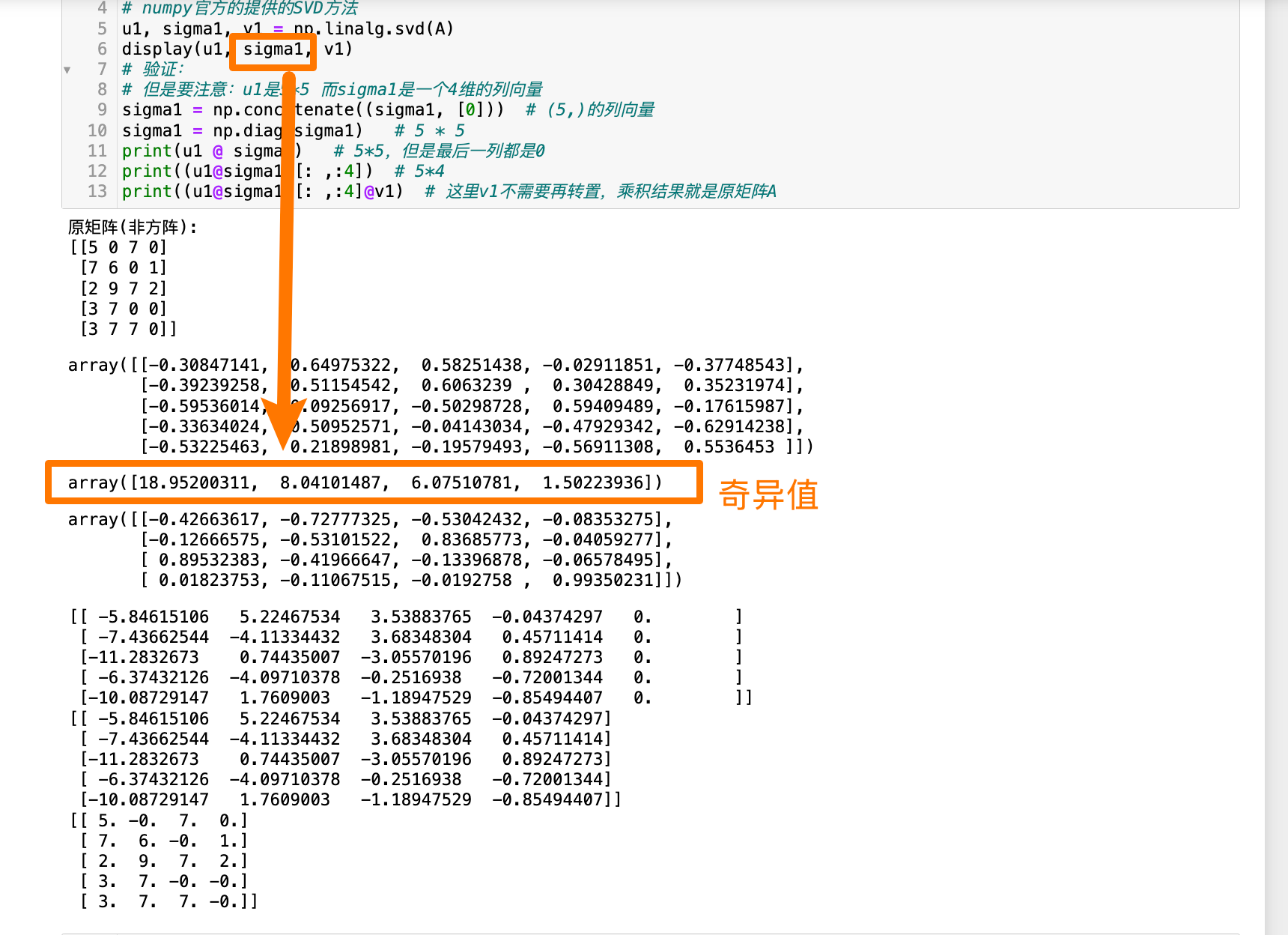Viewport: 1288px width, 935px height.
Task: Click line number 10 in the gutter
Action: click(97, 130)
